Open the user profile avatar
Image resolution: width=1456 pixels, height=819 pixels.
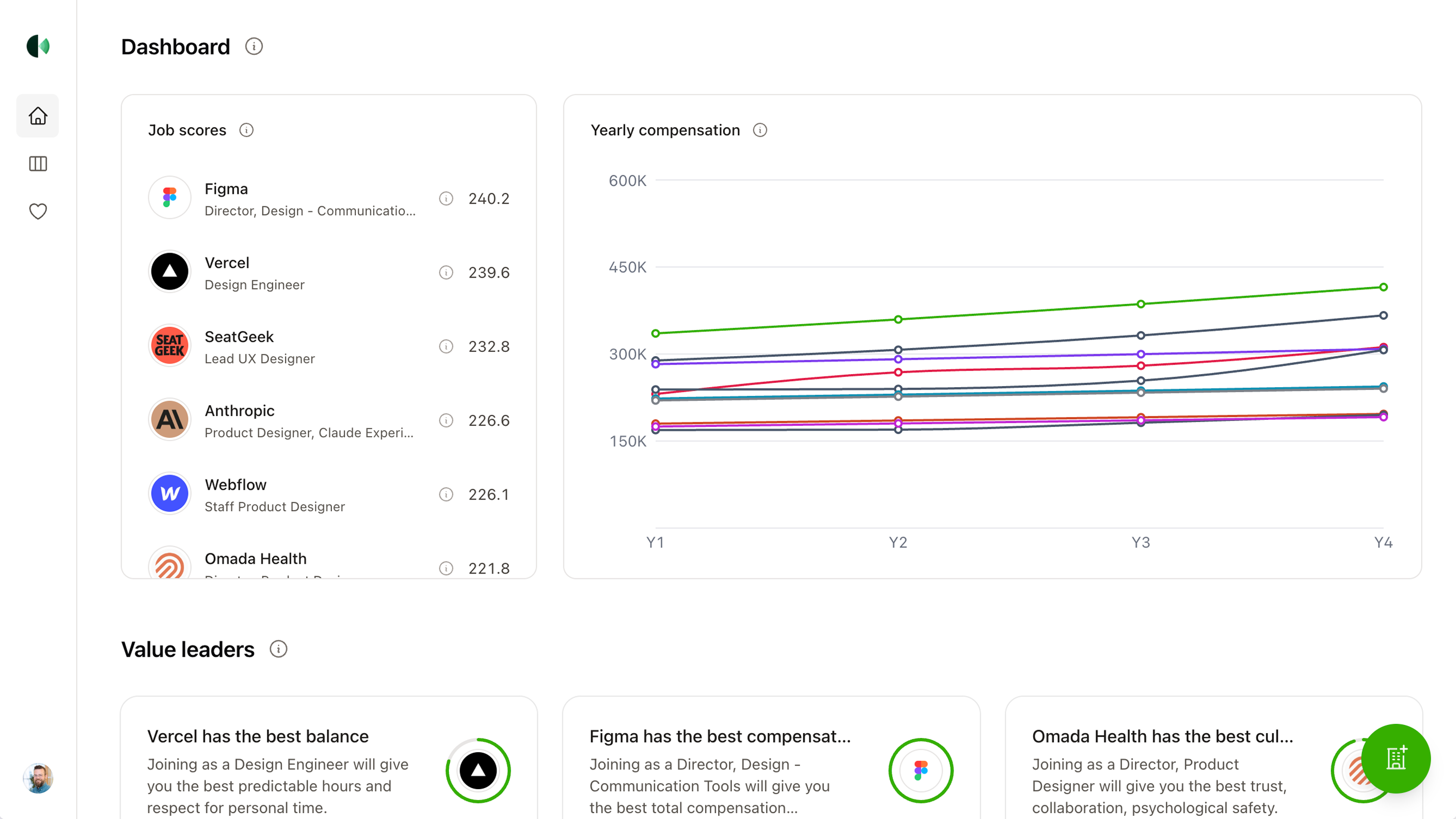click(x=38, y=778)
